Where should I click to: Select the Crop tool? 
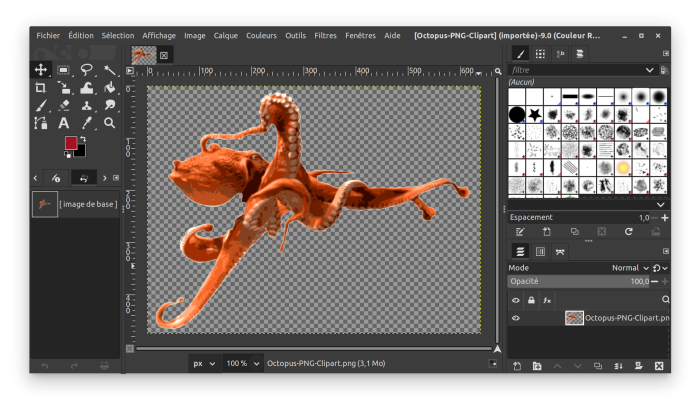click(41, 88)
